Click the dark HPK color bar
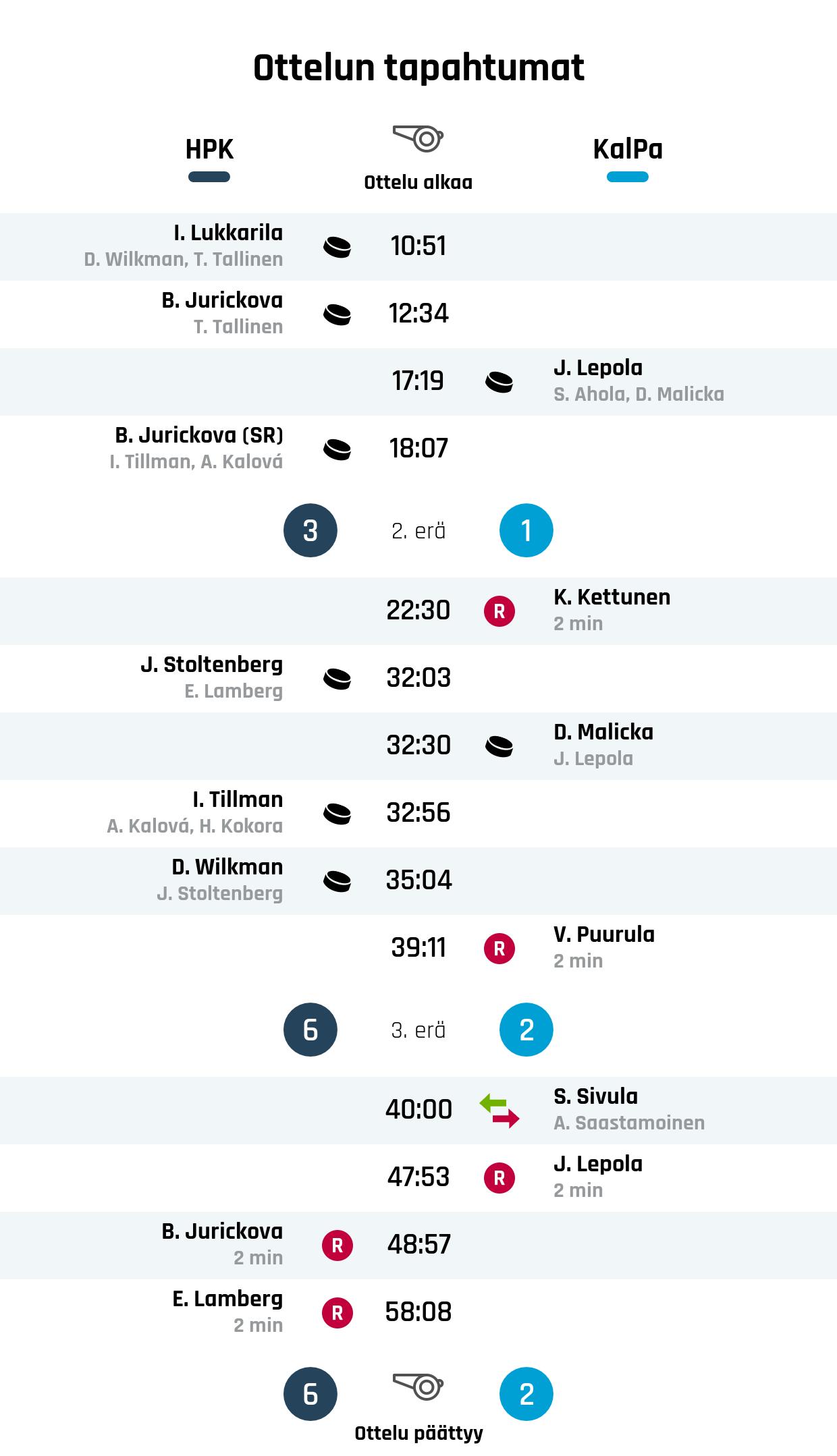837x1456 pixels. pos(209,177)
